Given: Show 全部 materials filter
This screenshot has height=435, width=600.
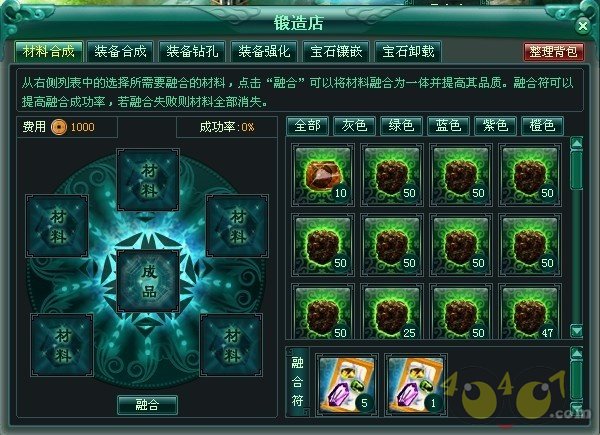Looking at the screenshot, I should pyautogui.click(x=307, y=126).
